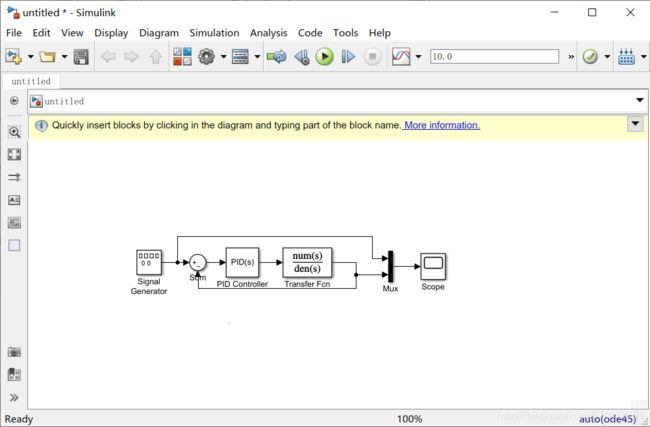
Task: Click the More information link
Action: point(442,125)
